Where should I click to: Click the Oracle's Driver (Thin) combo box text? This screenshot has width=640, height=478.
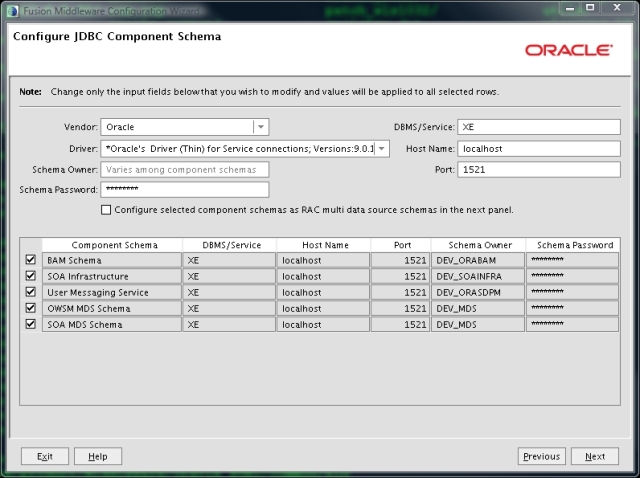tap(240, 149)
